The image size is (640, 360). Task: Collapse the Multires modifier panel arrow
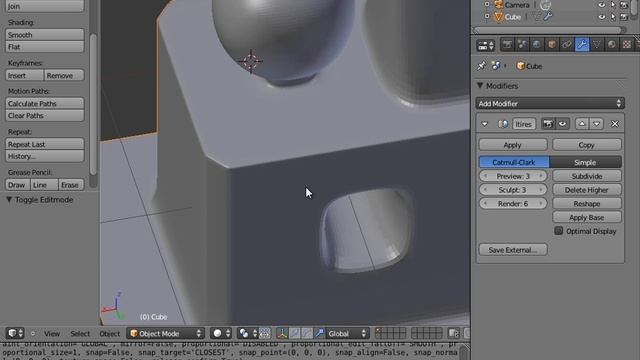[x=484, y=124]
